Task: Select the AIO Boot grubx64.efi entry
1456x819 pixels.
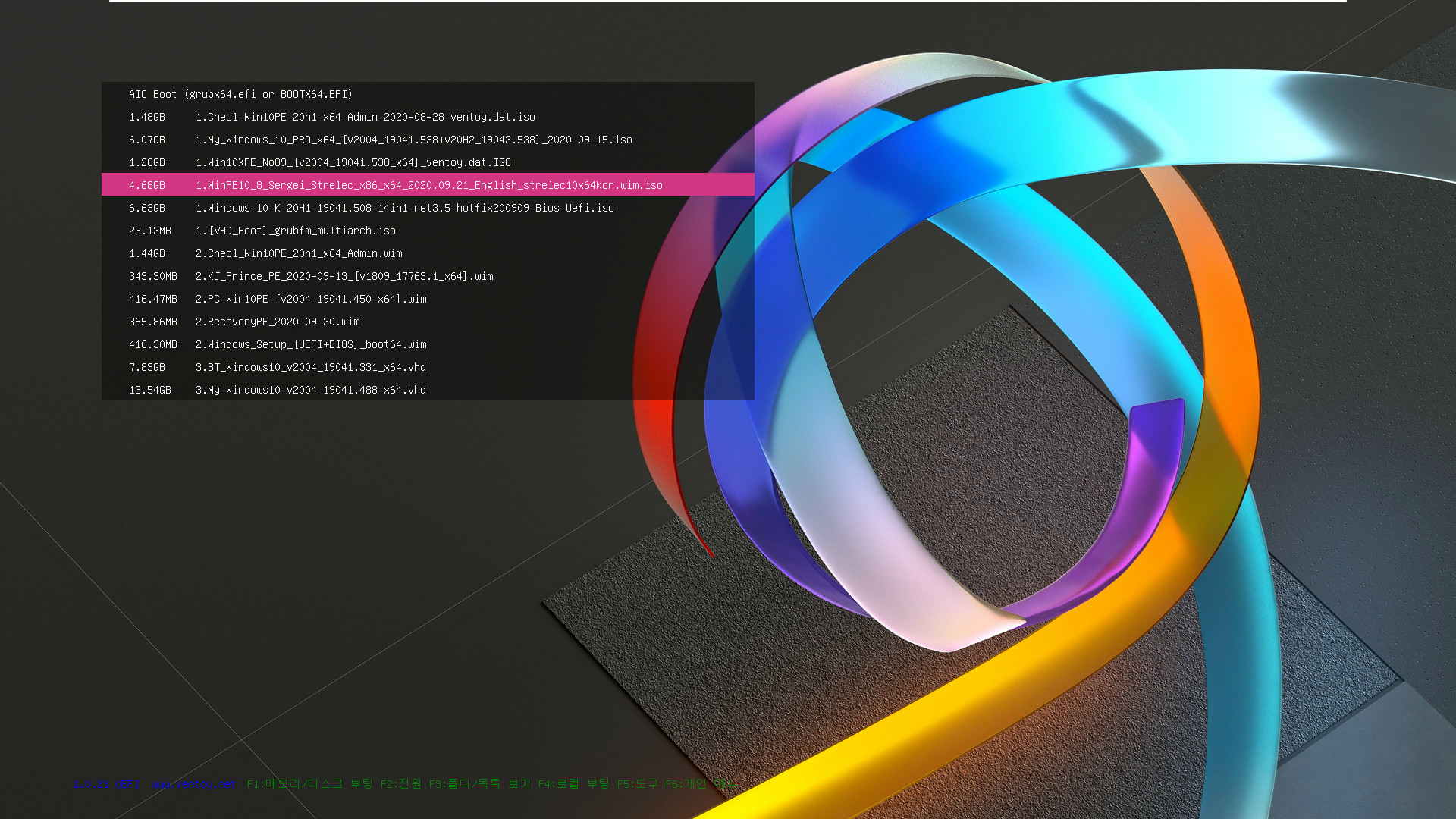Action: pyautogui.click(x=428, y=94)
